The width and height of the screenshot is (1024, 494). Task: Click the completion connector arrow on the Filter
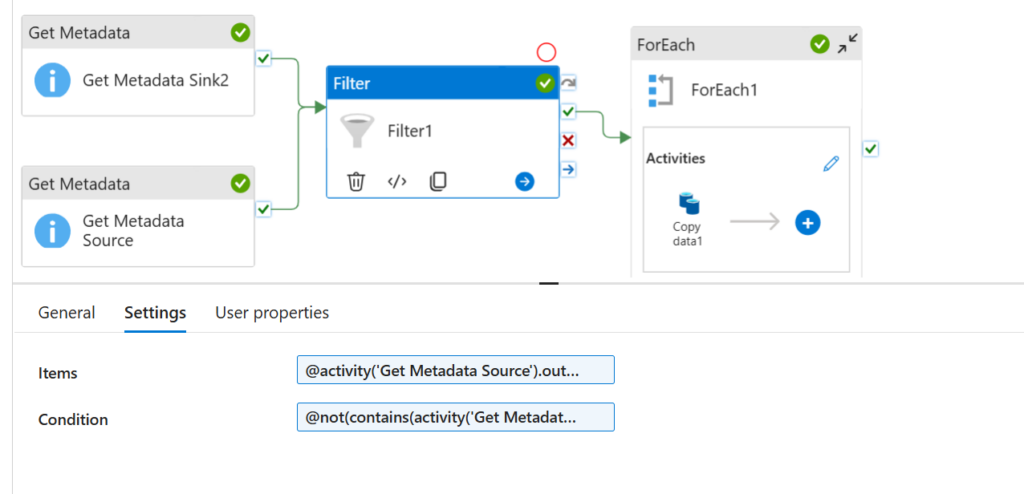pos(568,169)
